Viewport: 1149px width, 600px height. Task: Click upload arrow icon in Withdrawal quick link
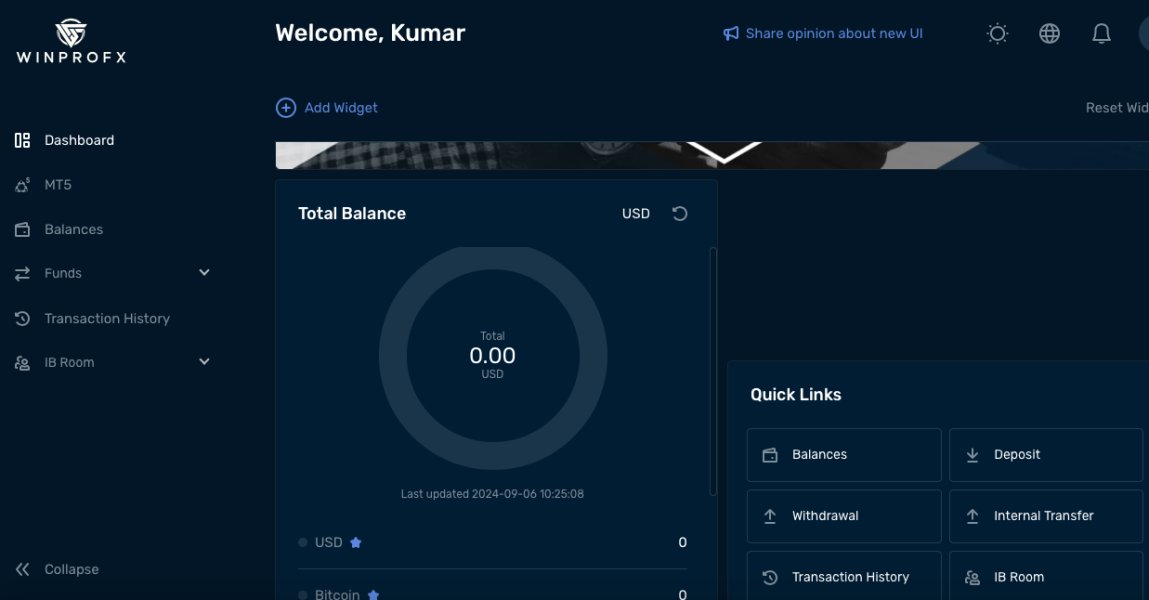pyautogui.click(x=770, y=516)
